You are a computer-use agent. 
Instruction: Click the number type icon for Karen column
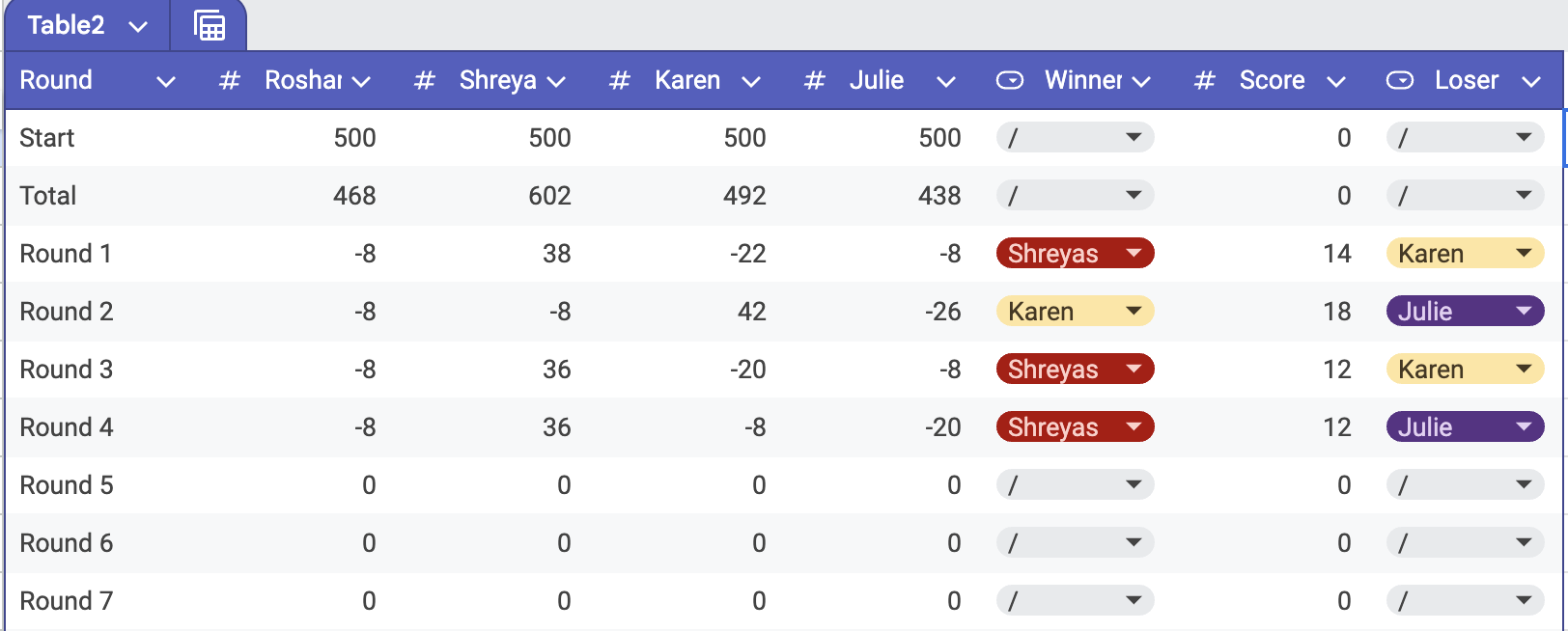(619, 81)
